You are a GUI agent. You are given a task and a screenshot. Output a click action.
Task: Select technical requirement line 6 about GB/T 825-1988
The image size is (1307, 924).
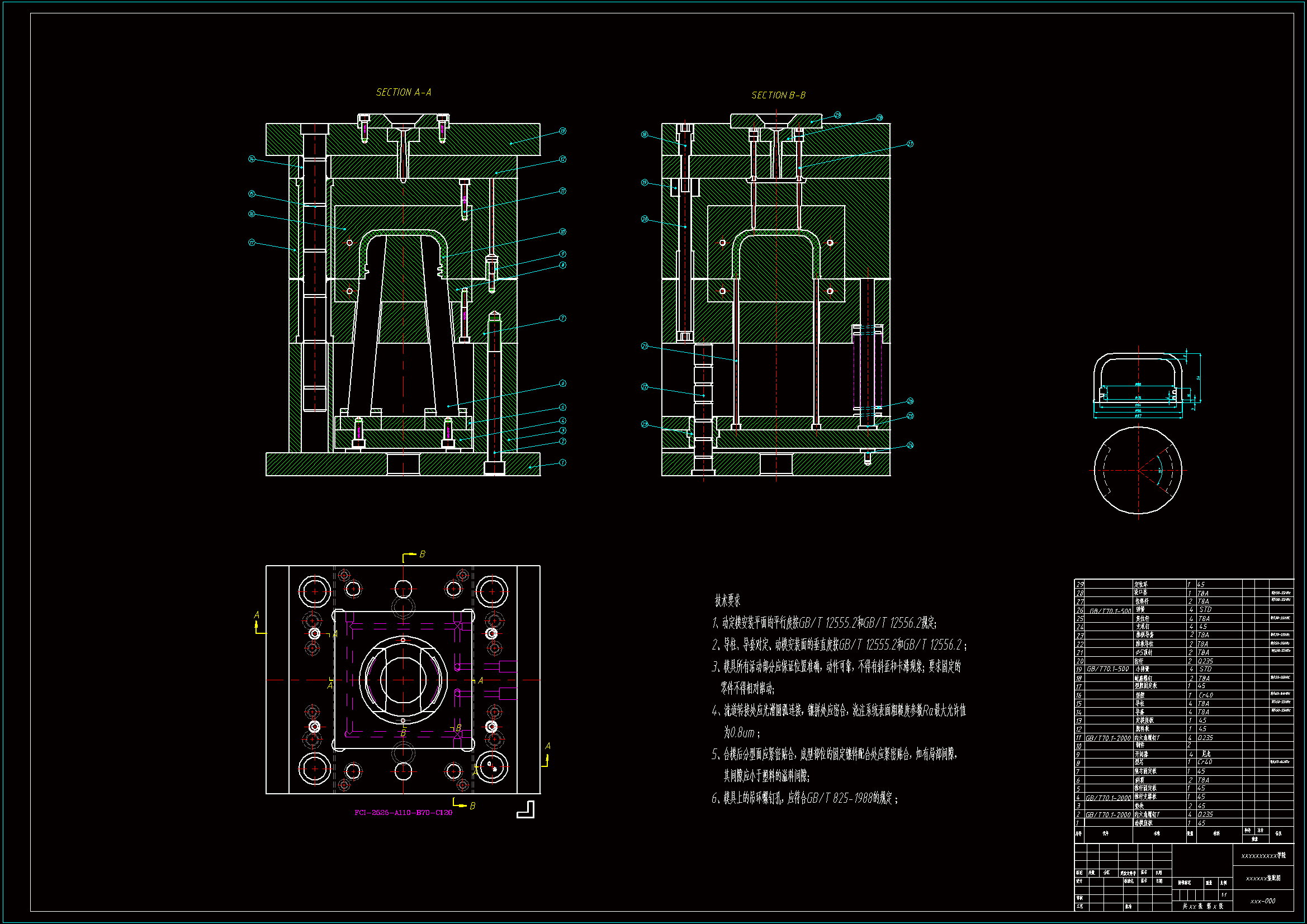[804, 798]
